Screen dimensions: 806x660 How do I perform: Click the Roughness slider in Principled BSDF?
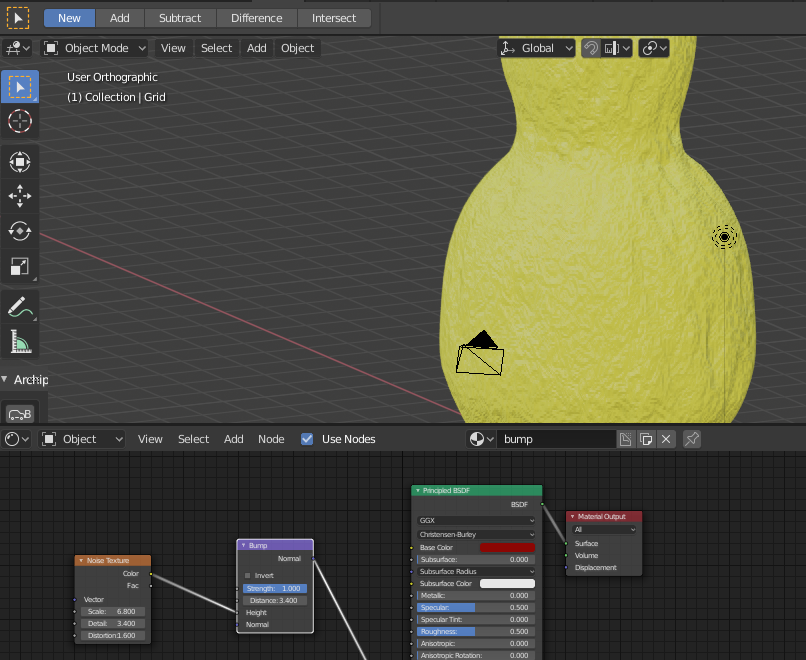click(477, 632)
